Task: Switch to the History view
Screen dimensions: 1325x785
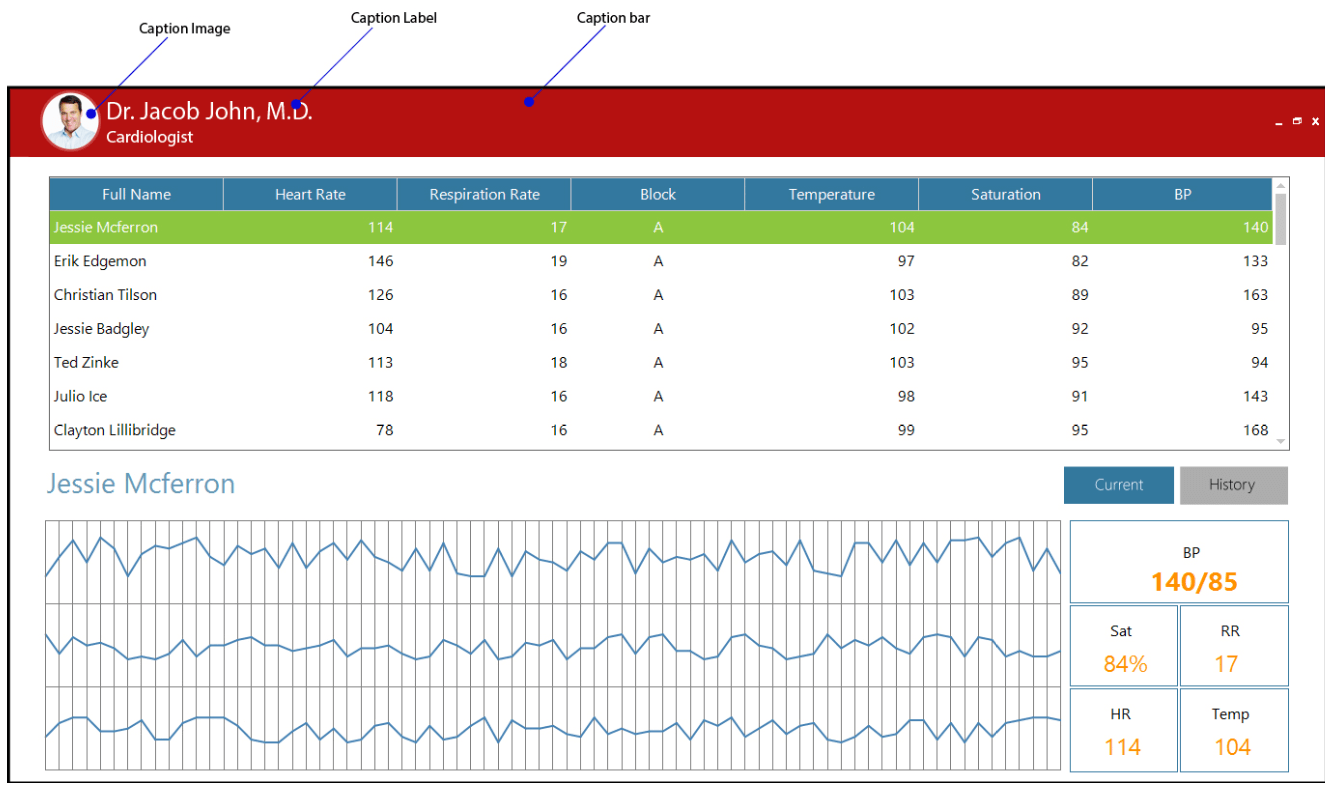Action: (x=1232, y=485)
